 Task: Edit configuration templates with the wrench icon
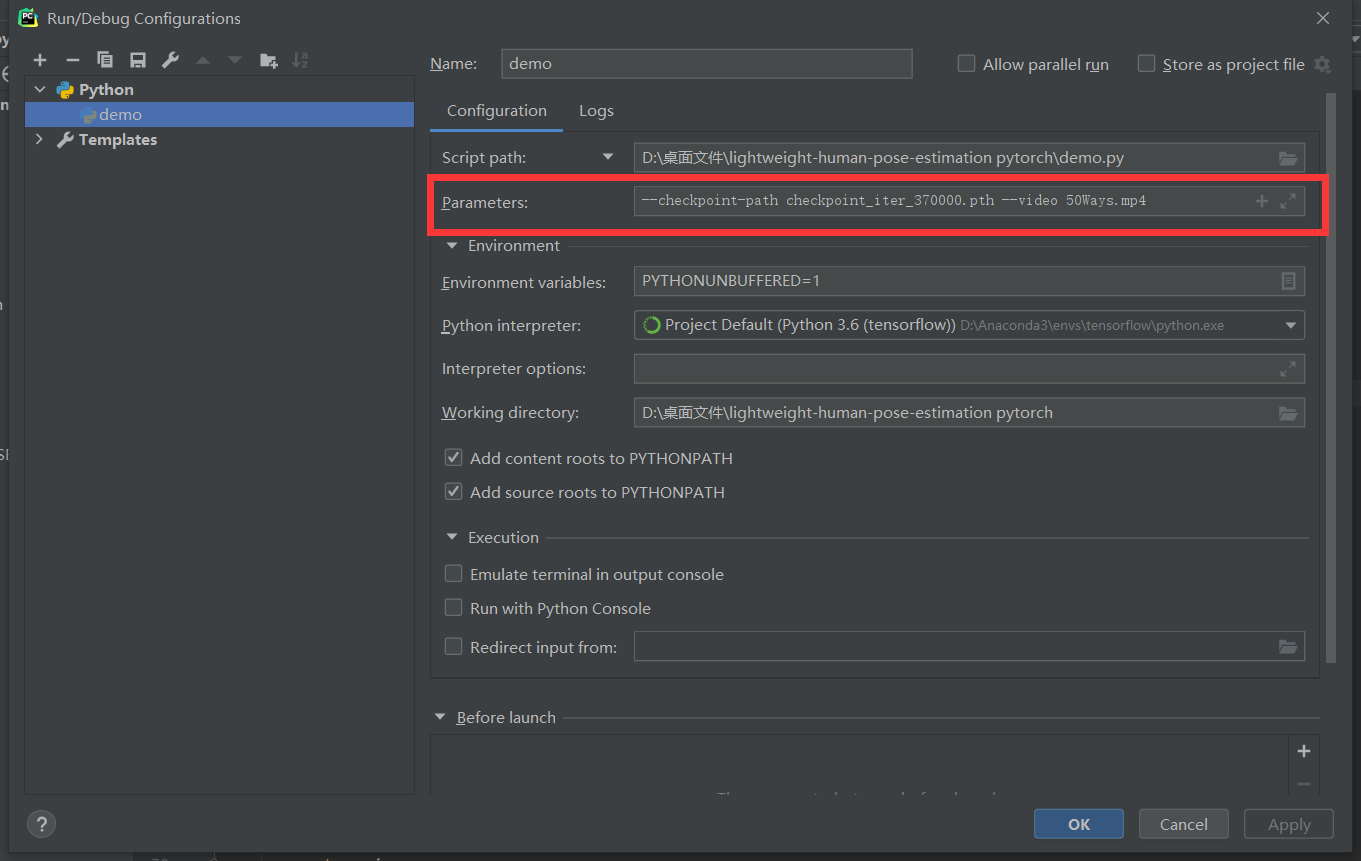coord(169,60)
